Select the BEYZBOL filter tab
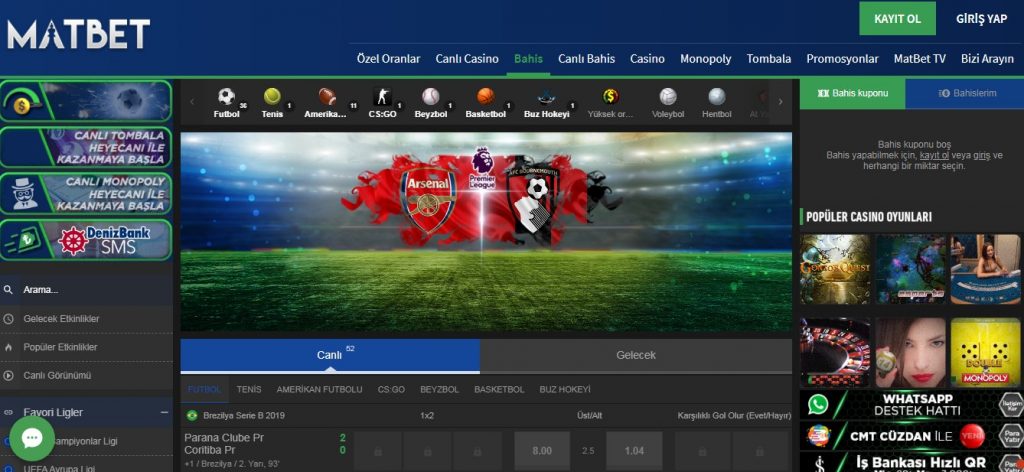 [440, 389]
